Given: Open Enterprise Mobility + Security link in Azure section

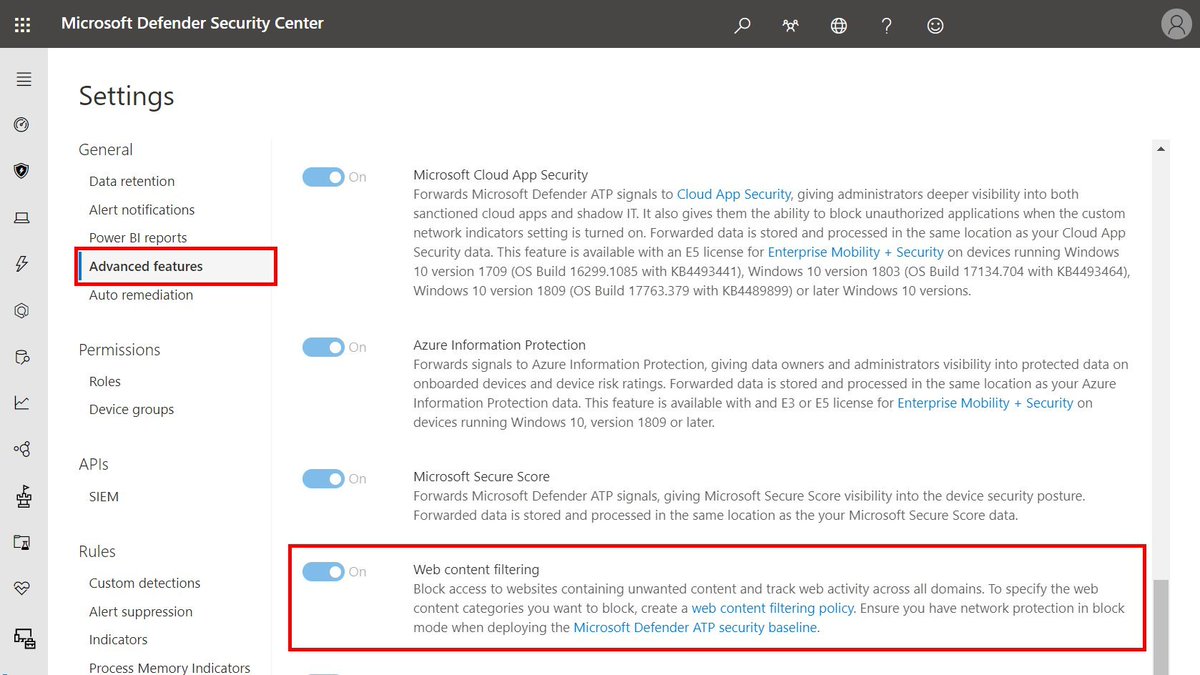Looking at the screenshot, I should point(985,403).
